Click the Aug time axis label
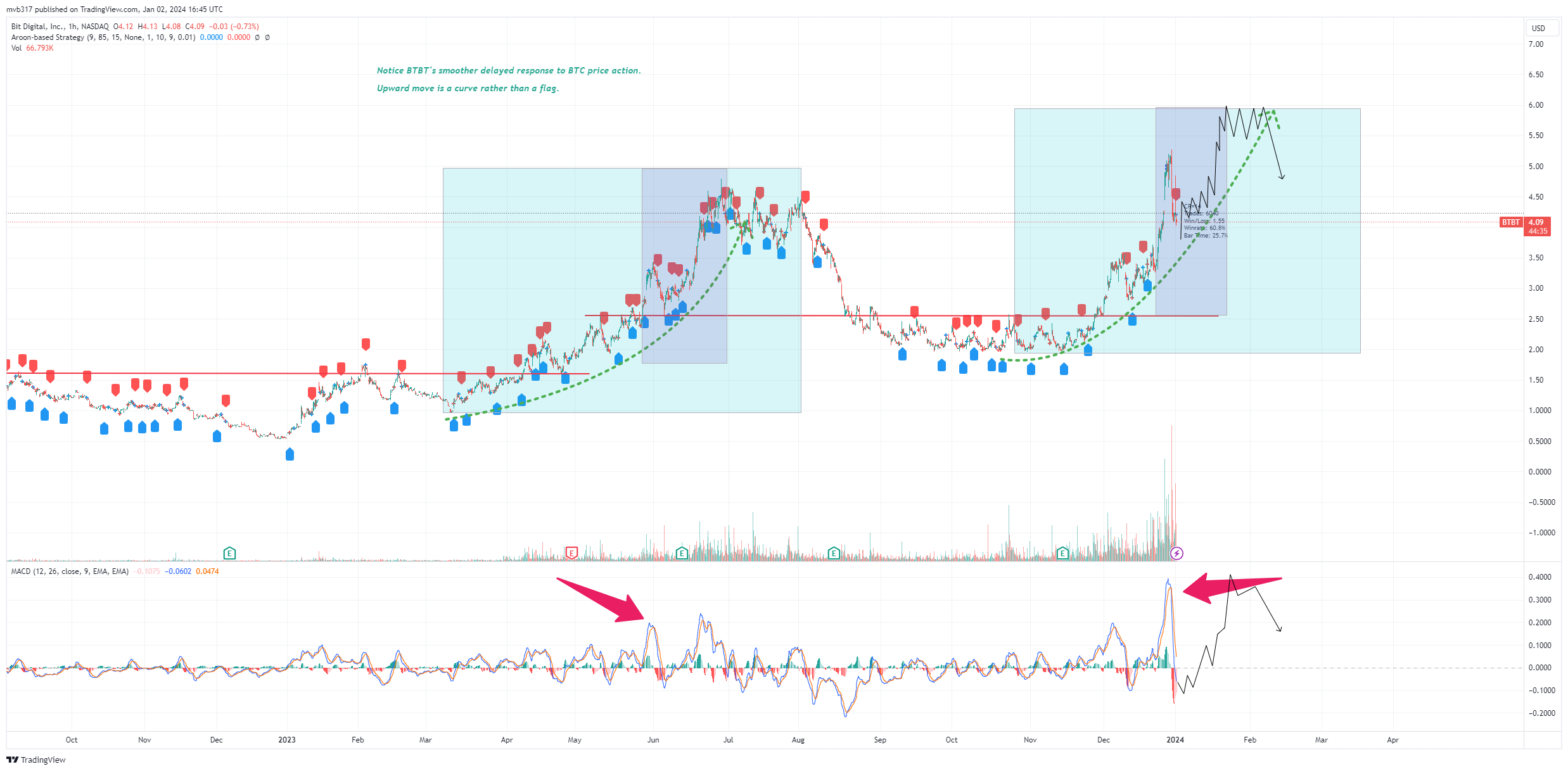The image size is (1568, 771). click(x=798, y=740)
